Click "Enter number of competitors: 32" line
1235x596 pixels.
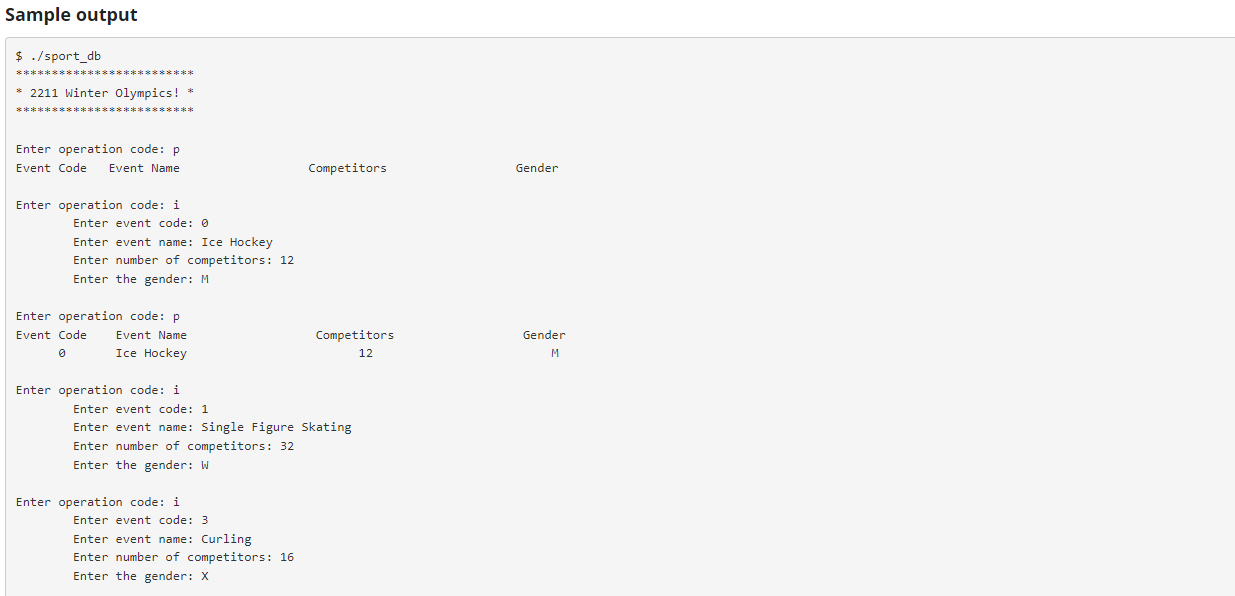click(183, 446)
